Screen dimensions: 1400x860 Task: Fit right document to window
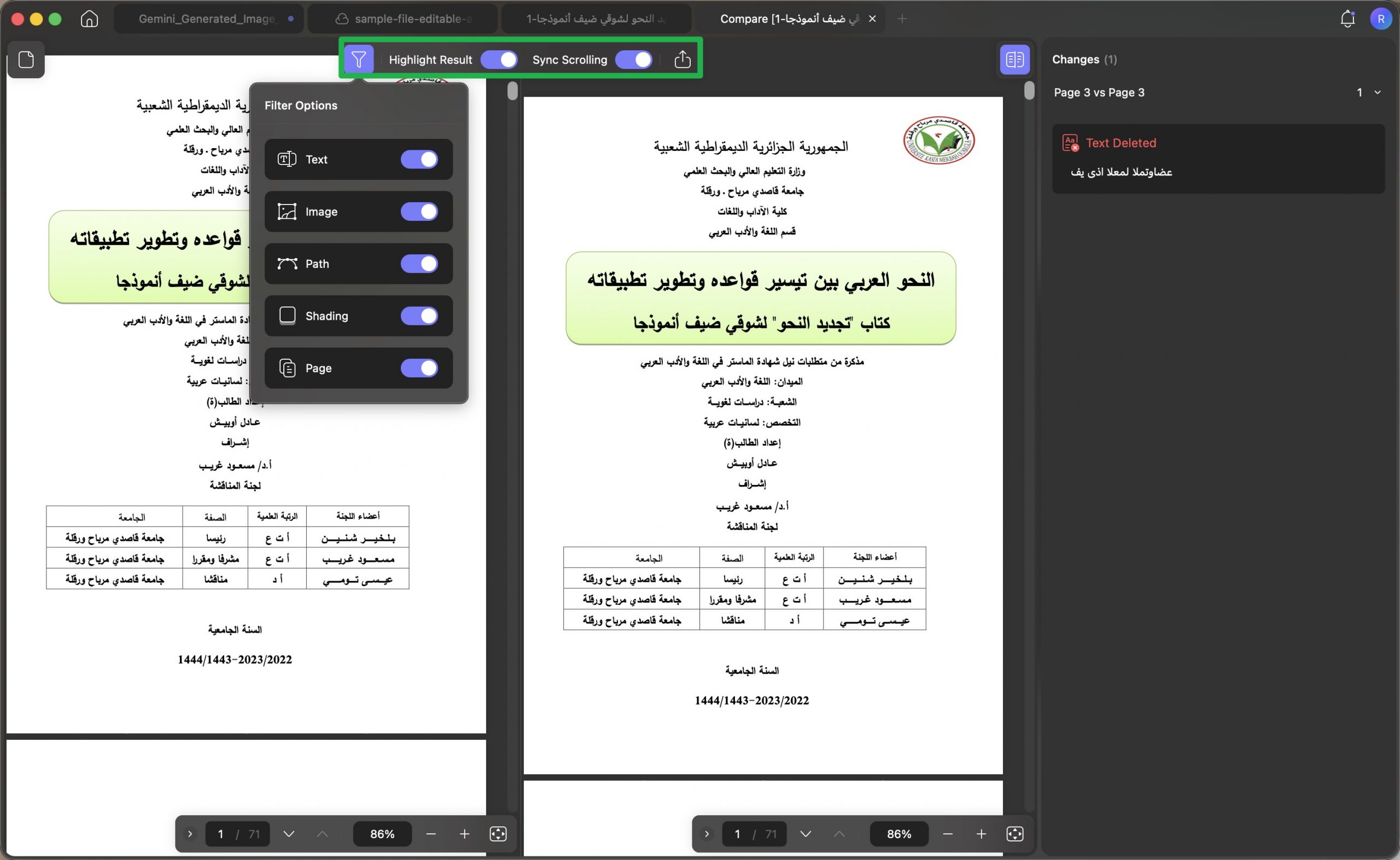[1014, 834]
